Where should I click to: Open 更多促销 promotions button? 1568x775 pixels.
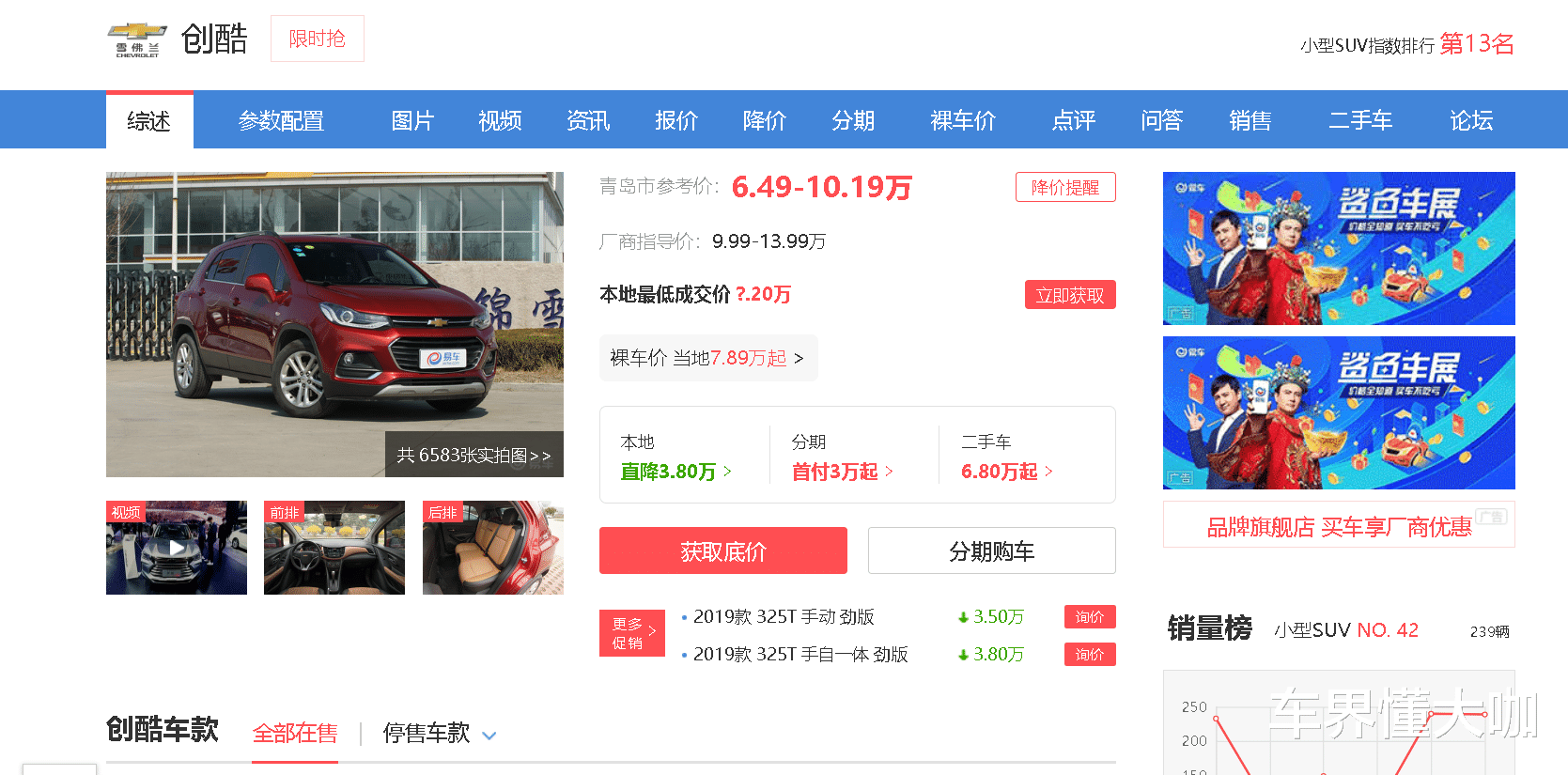tap(632, 633)
